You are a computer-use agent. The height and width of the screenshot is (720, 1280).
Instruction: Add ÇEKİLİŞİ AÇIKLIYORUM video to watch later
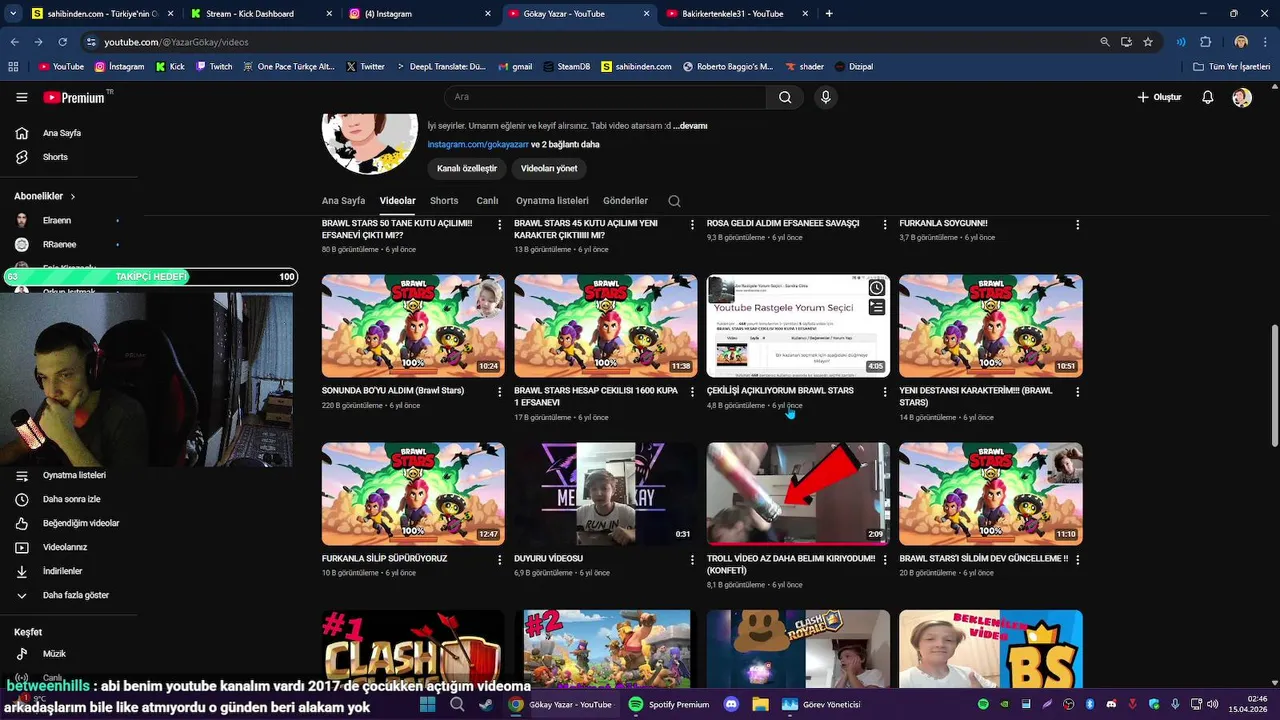click(x=876, y=288)
